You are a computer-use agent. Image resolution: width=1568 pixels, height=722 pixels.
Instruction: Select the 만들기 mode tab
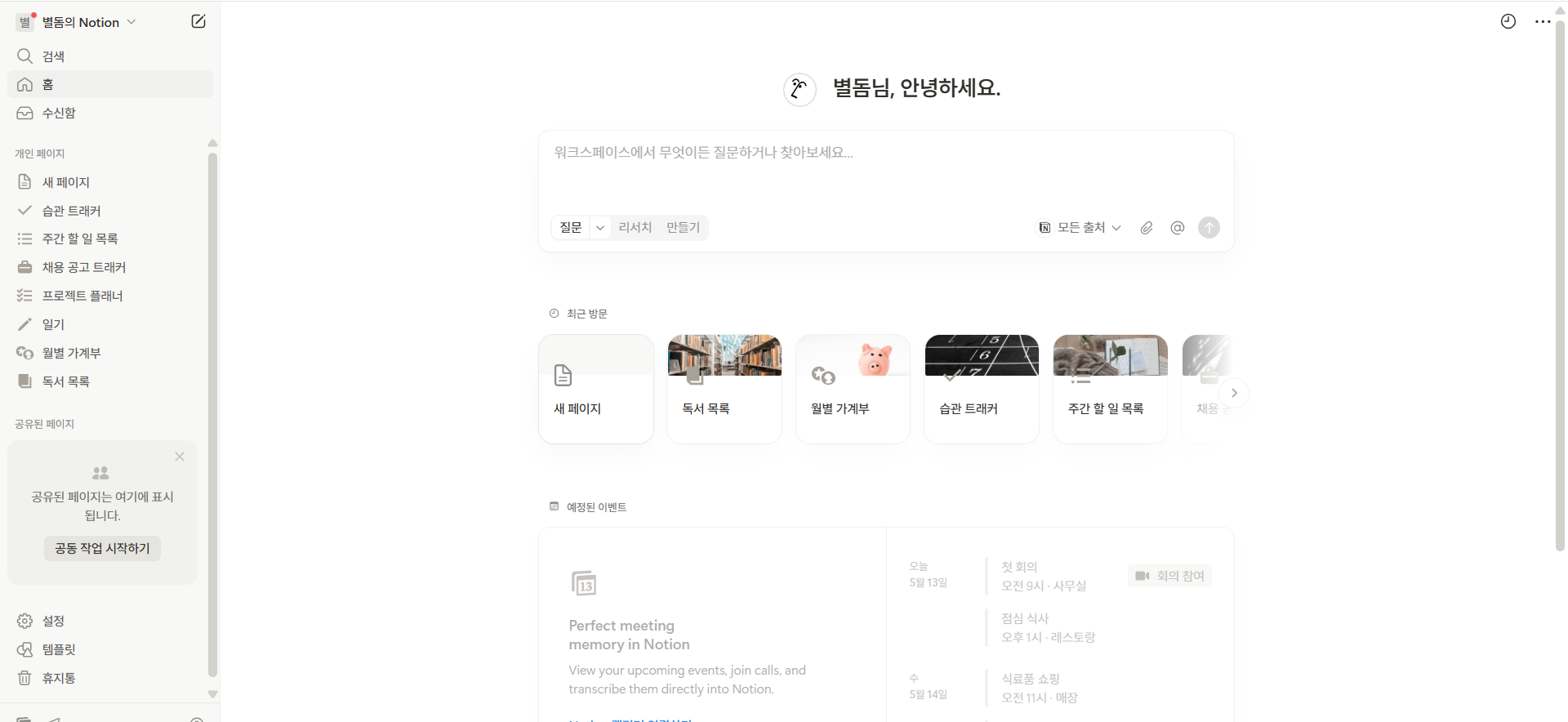point(683,227)
